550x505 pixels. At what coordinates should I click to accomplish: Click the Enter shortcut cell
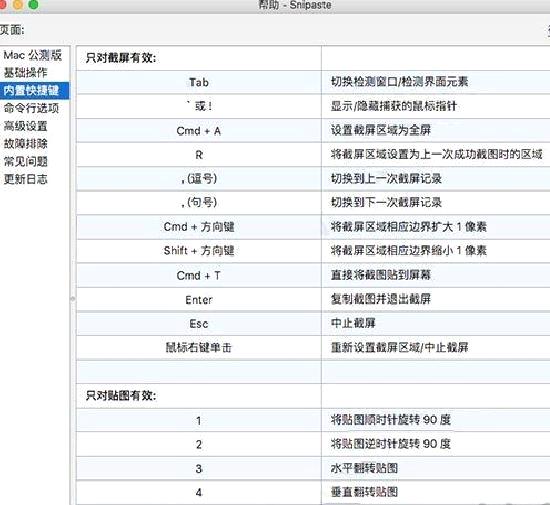(199, 300)
